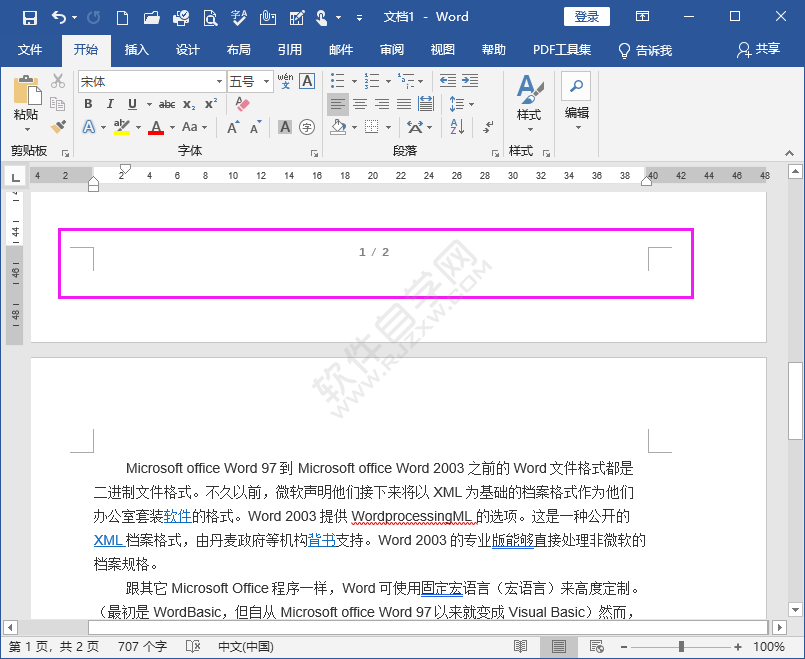The width and height of the screenshot is (805, 659).
Task: Click the 707 个字 word count display
Action: pos(141,647)
